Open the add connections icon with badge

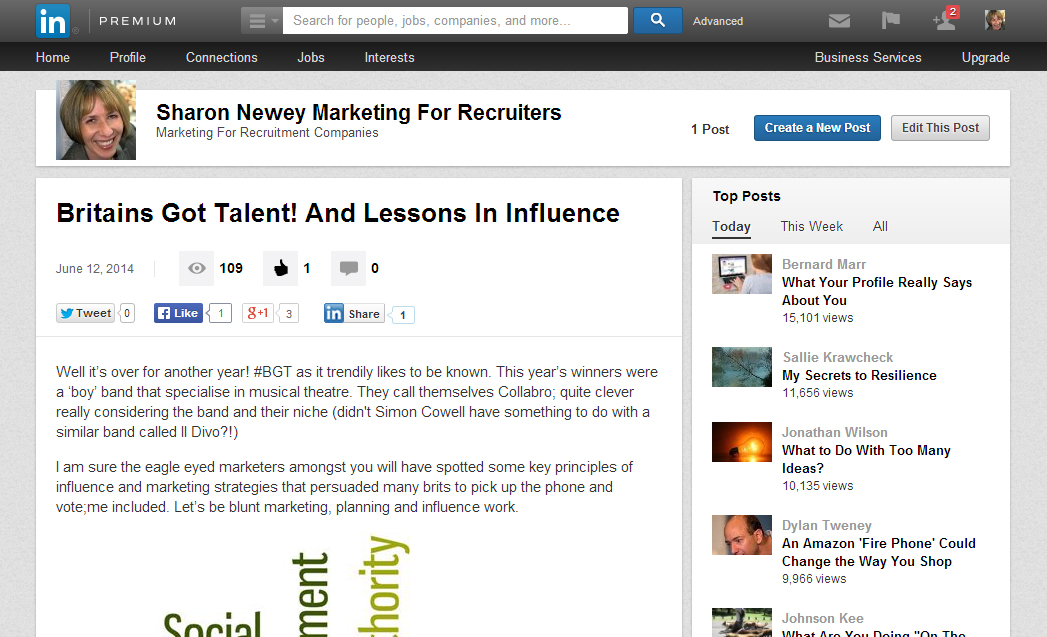(945, 19)
